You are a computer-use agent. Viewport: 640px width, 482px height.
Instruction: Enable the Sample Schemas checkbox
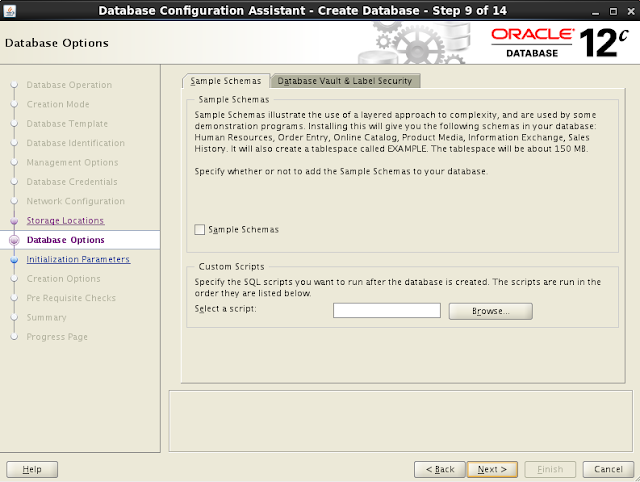[x=200, y=229]
